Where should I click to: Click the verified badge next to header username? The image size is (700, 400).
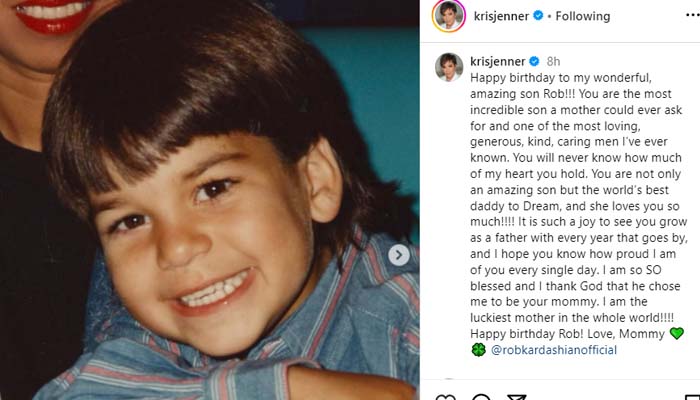(x=538, y=16)
